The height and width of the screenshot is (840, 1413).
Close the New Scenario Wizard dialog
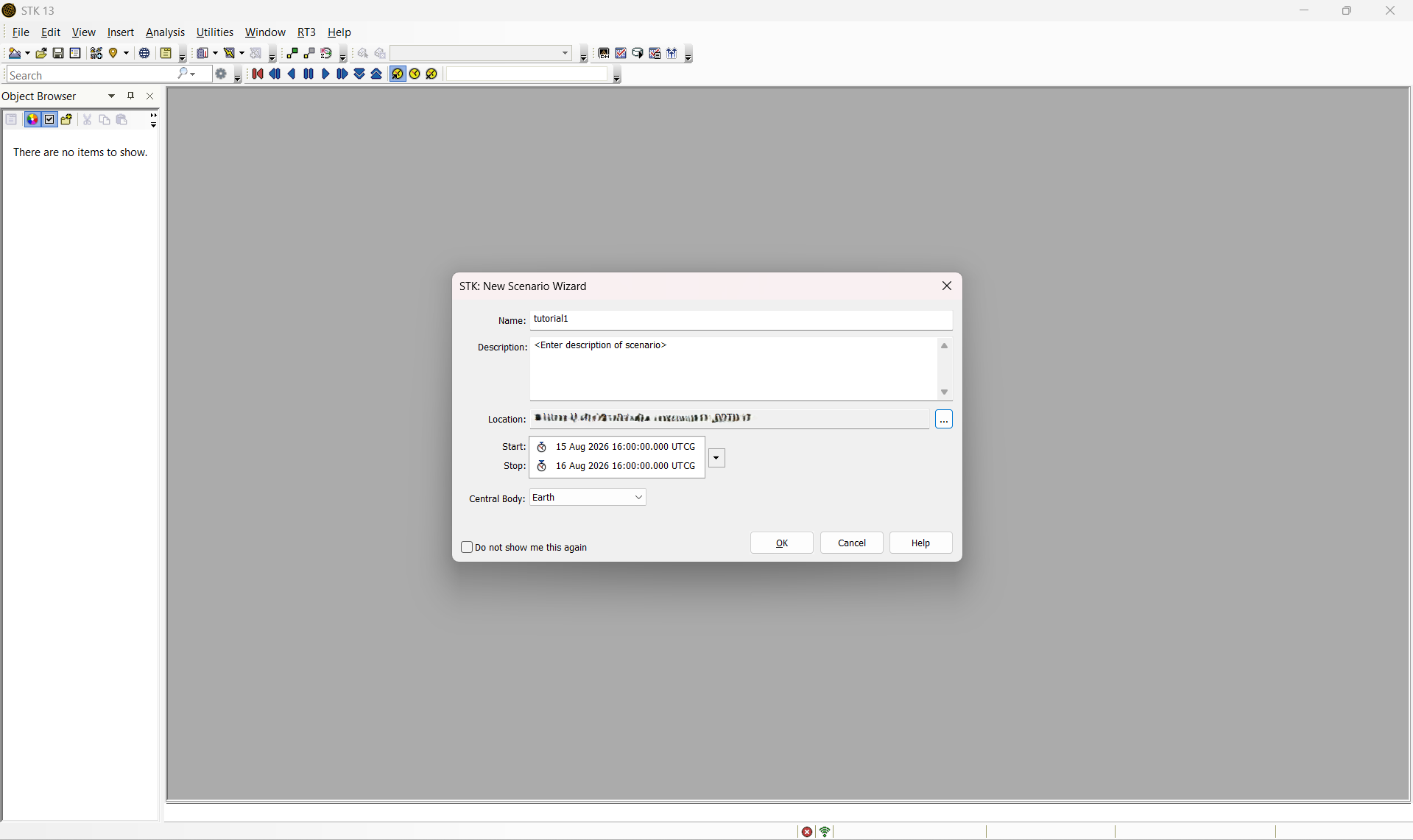tap(947, 286)
